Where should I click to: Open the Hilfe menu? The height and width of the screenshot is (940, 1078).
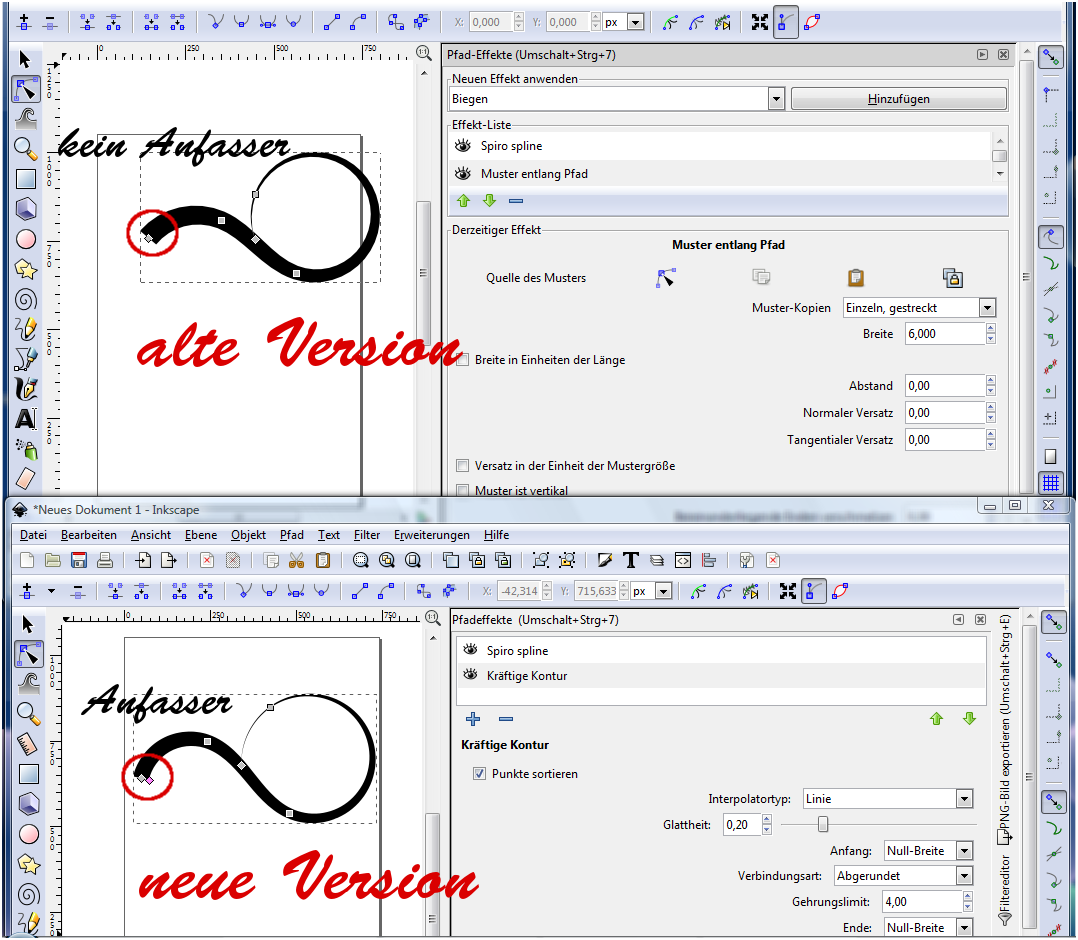click(x=496, y=534)
